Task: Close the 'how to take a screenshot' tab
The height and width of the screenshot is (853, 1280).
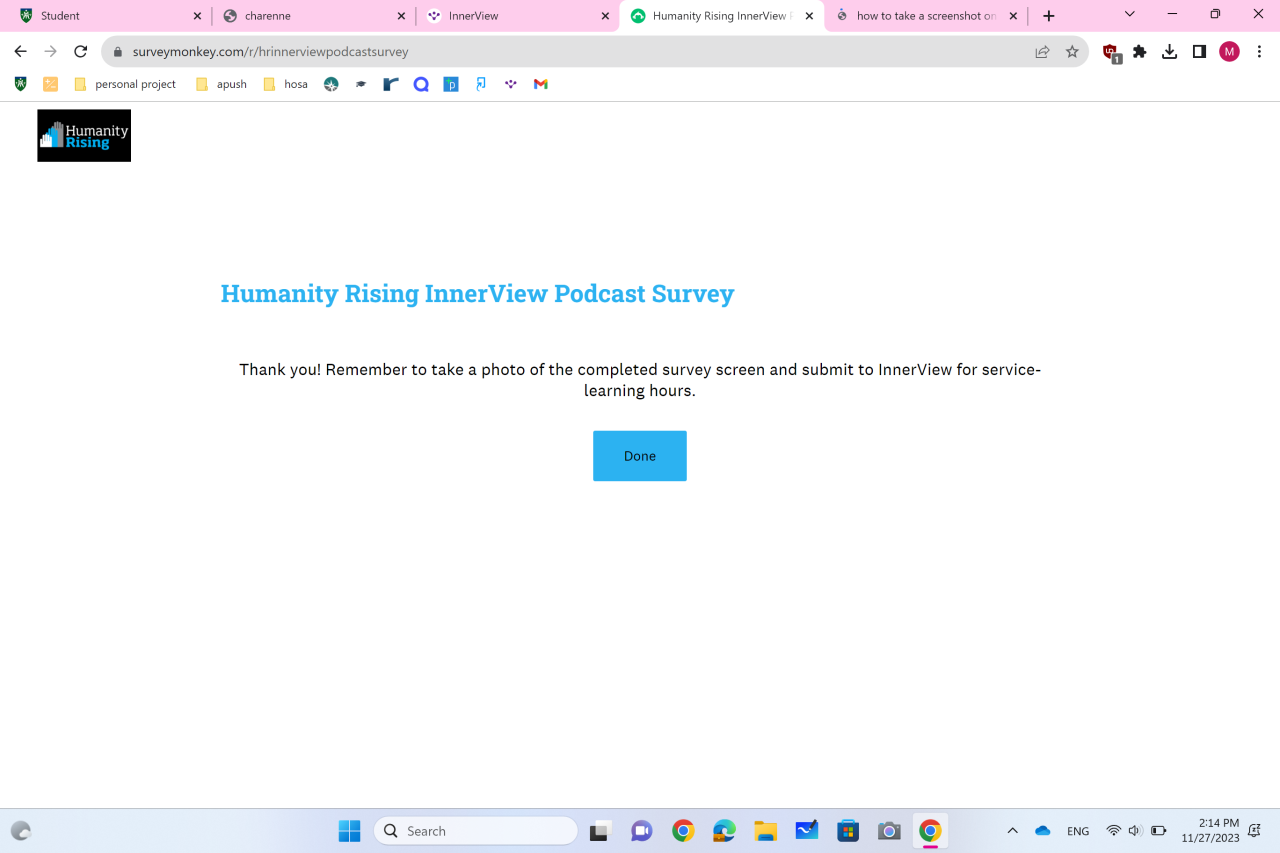Action: point(1013,16)
